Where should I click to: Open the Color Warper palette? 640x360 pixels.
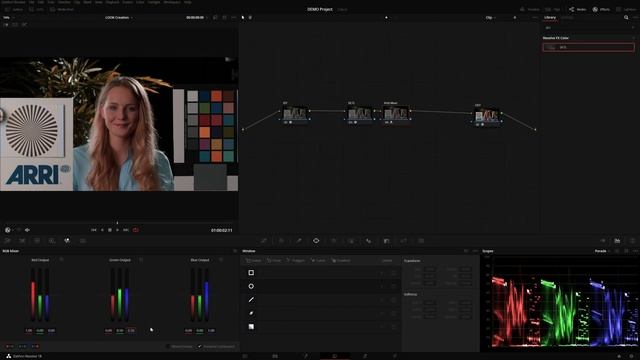pos(281,241)
